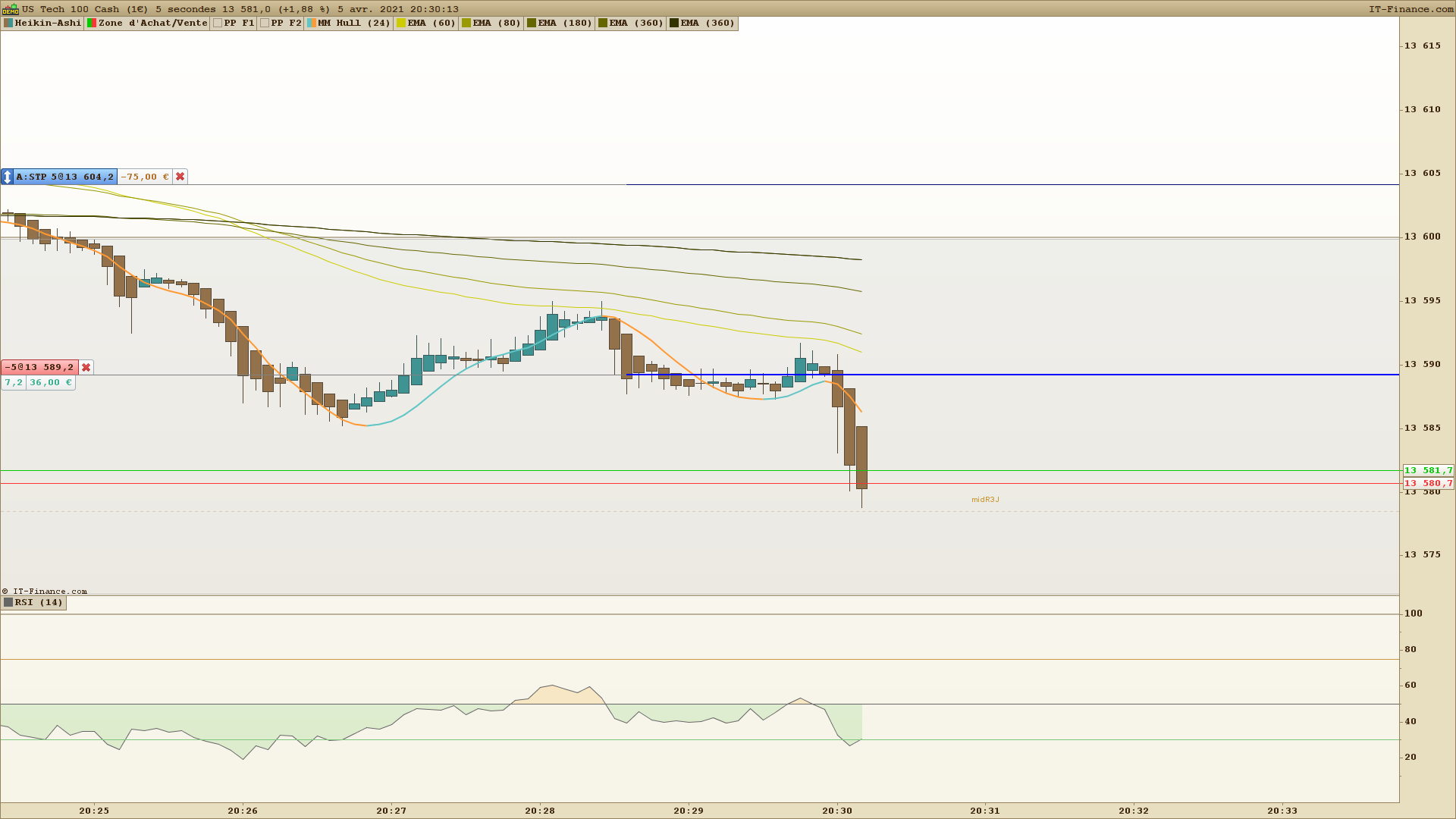Click the green 13 581,7 price label
This screenshot has width=1456, height=819.
(x=1428, y=470)
